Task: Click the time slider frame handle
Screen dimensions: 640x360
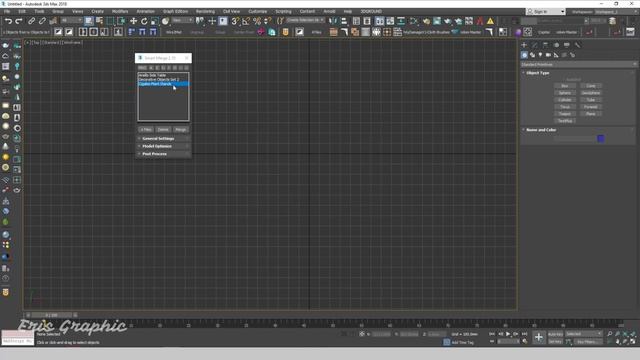Action: coord(51,315)
